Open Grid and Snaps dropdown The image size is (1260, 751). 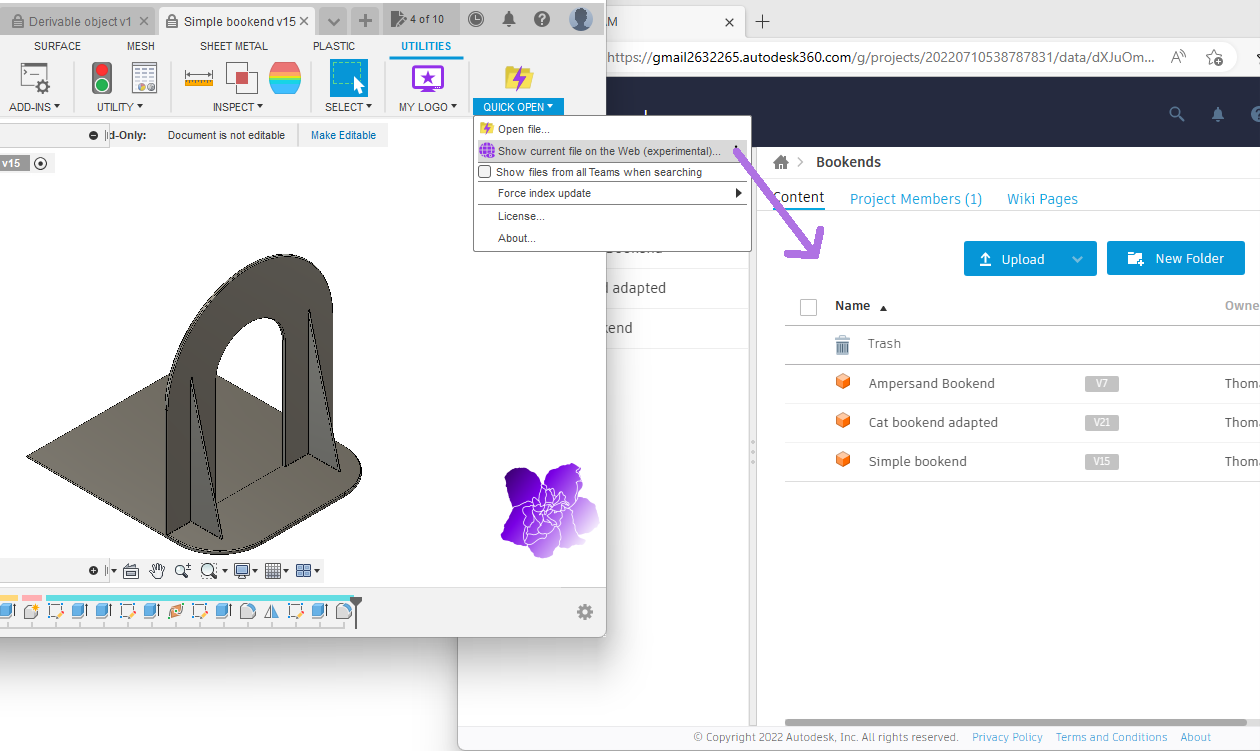276,570
